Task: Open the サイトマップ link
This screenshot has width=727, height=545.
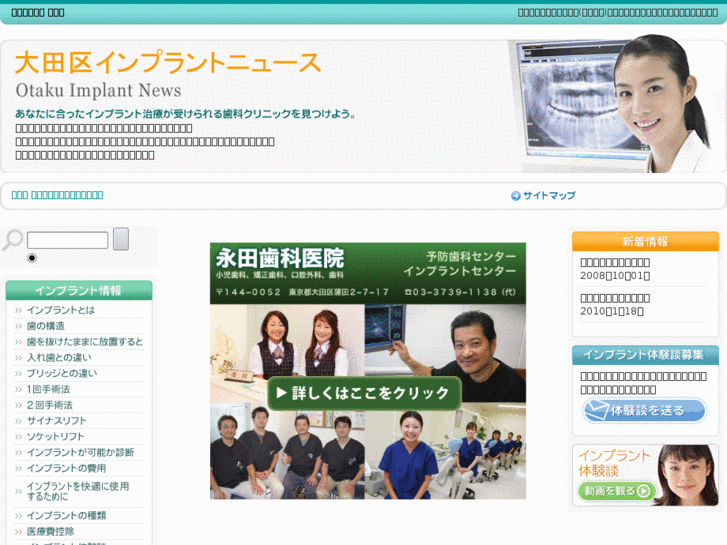Action: [549, 195]
